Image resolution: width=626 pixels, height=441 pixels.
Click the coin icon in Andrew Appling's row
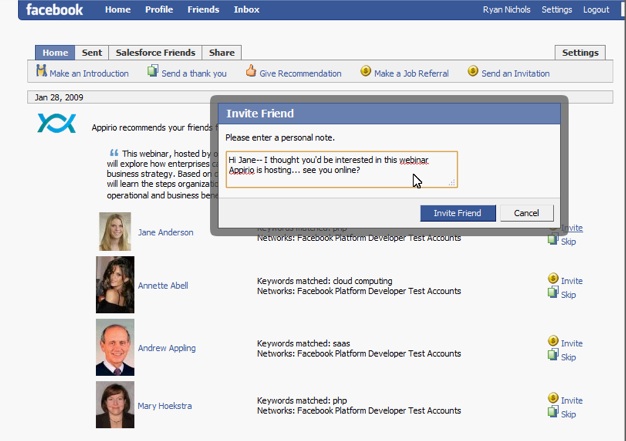(553, 340)
